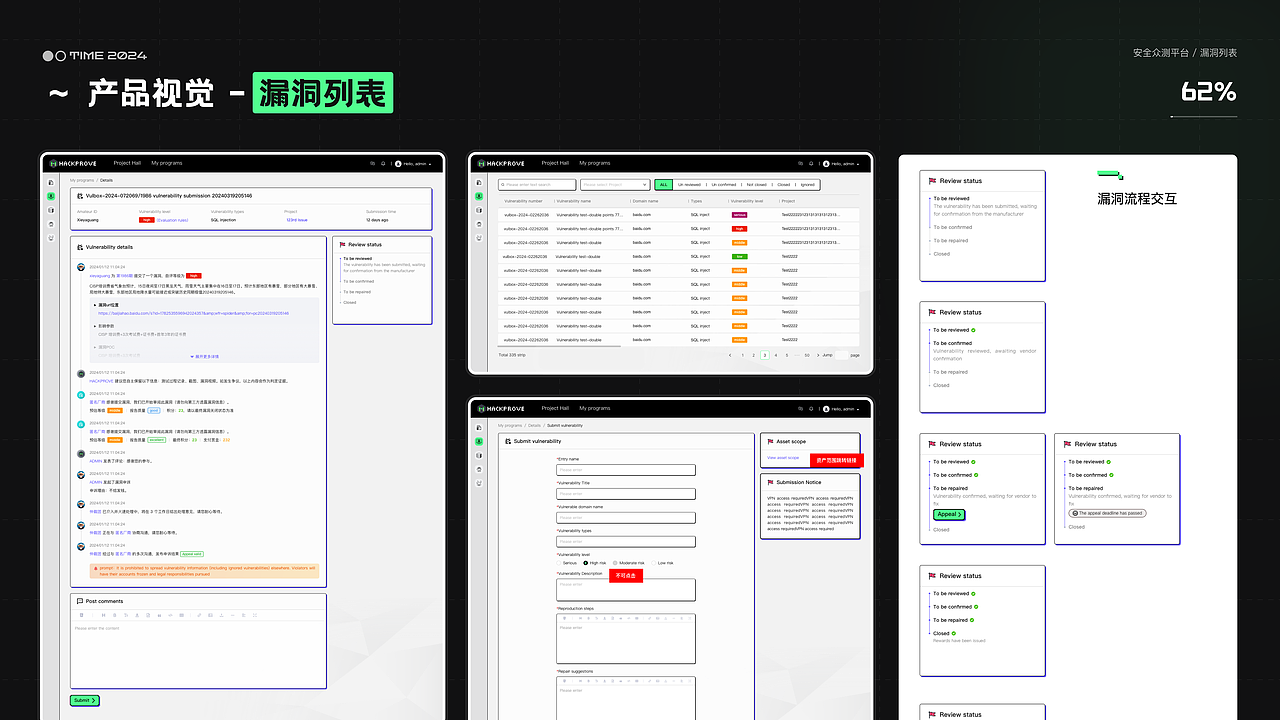This screenshot has width=1280, height=720.
Task: Click the admin avatar in the details window
Action: tap(398, 164)
